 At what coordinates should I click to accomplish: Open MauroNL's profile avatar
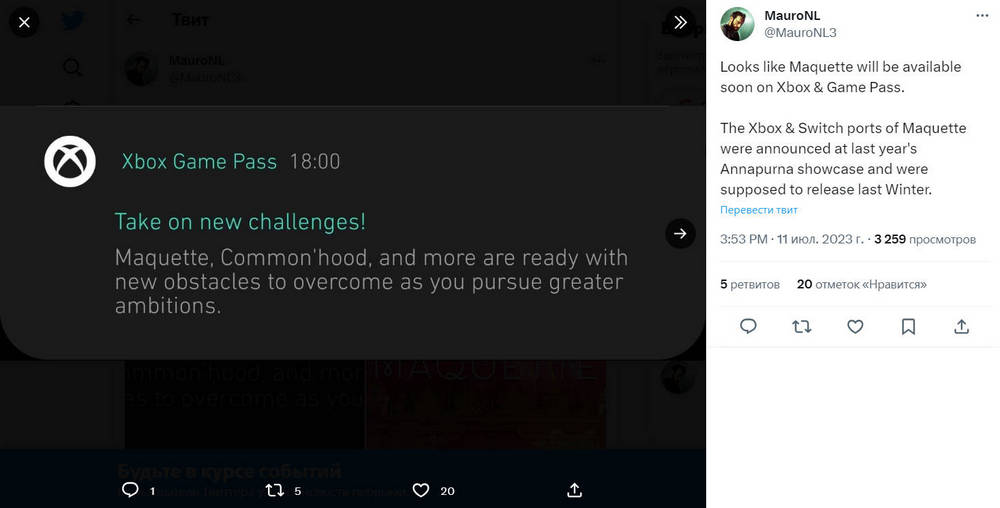coord(738,24)
